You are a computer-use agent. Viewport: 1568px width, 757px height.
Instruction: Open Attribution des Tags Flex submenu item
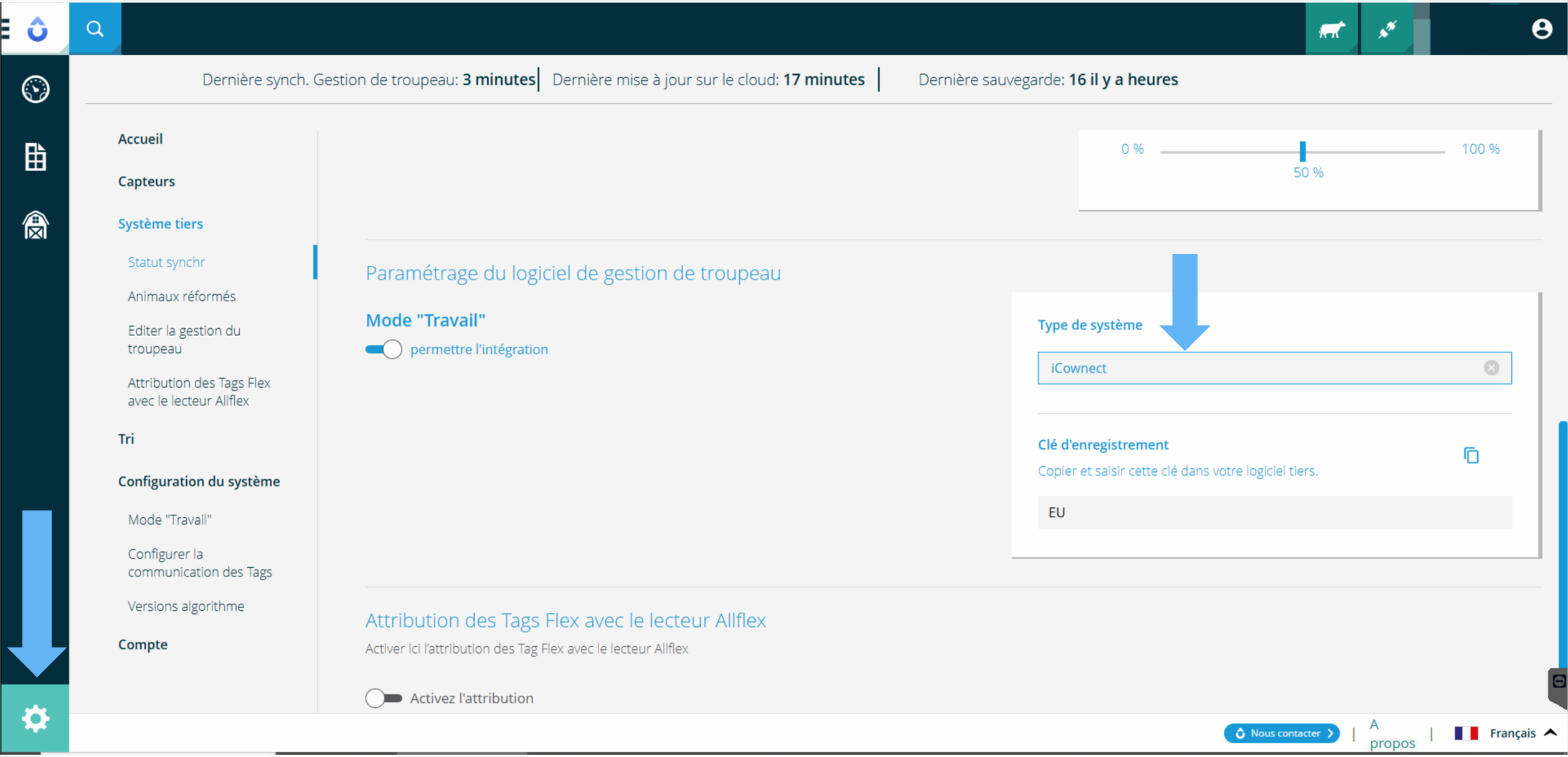(199, 392)
